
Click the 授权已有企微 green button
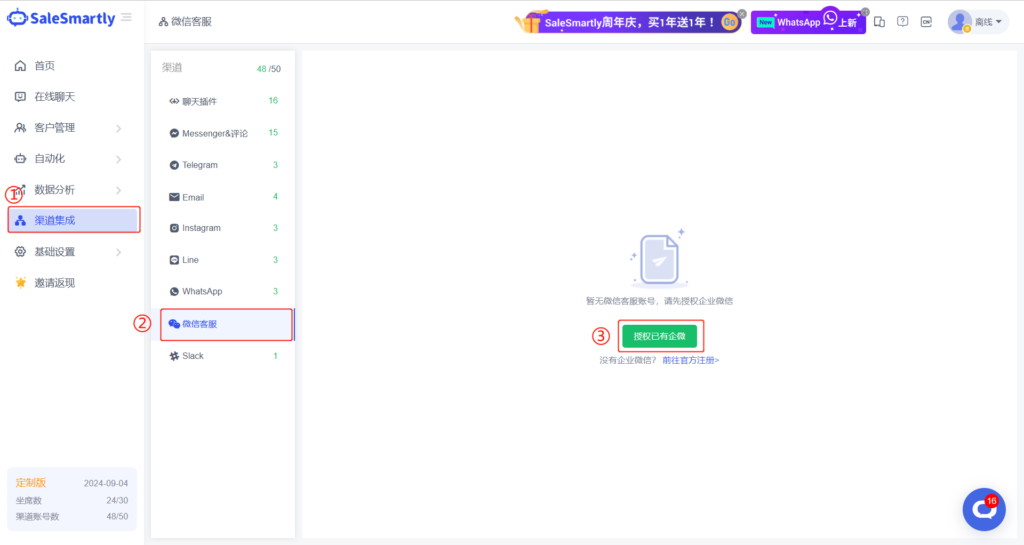coord(660,336)
